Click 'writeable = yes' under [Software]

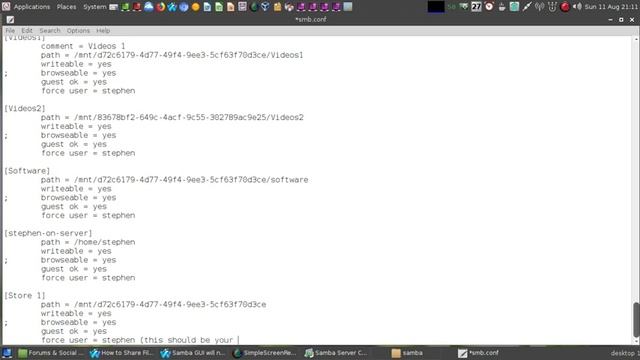point(76,189)
